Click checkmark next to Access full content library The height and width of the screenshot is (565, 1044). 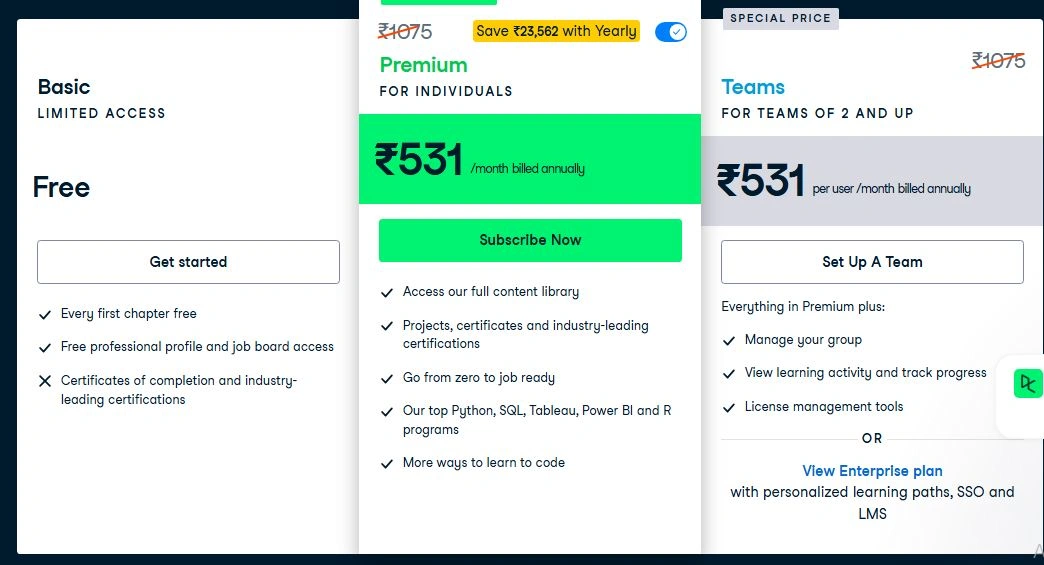click(x=387, y=293)
